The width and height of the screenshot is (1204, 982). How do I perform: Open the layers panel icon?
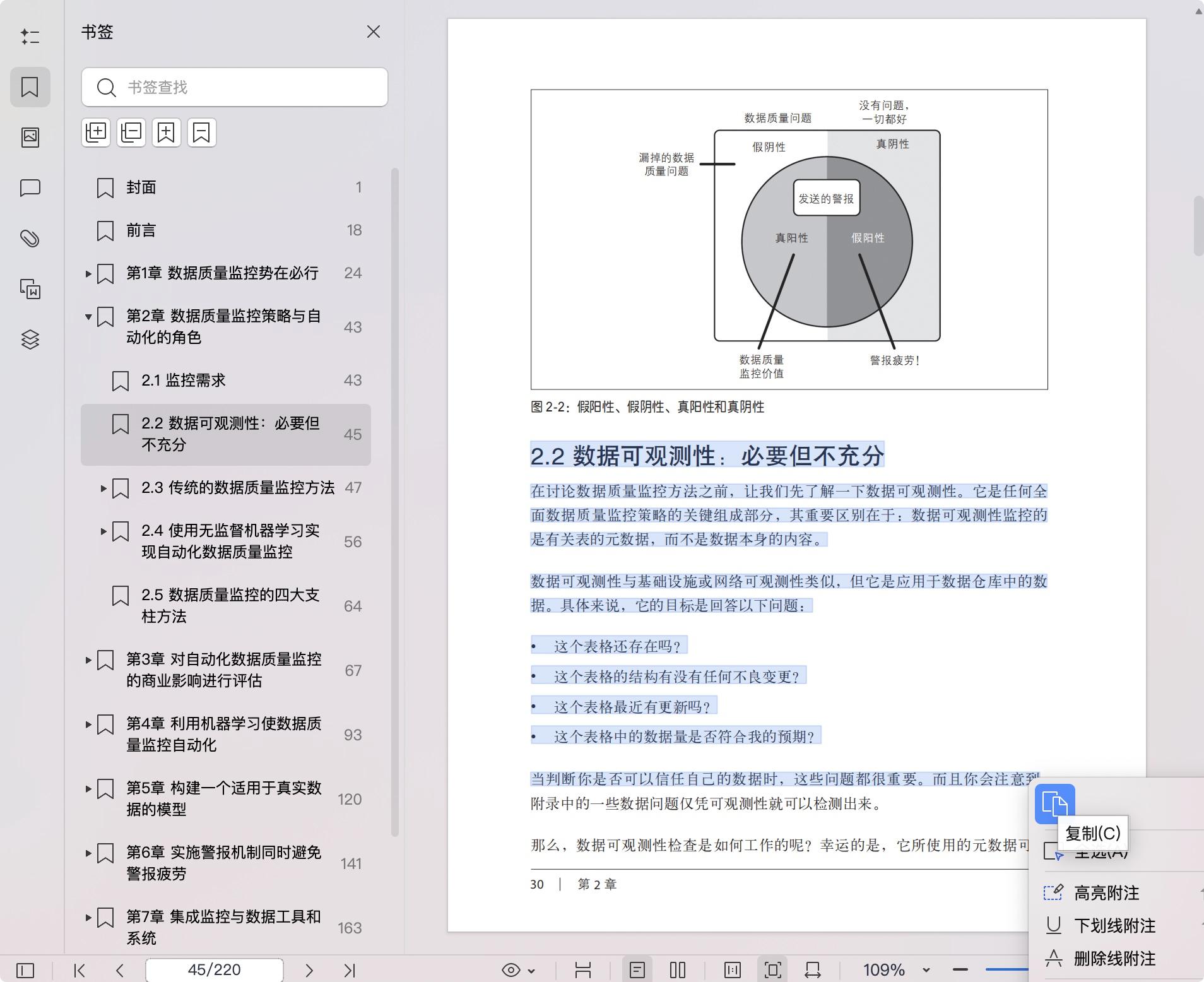coord(30,340)
